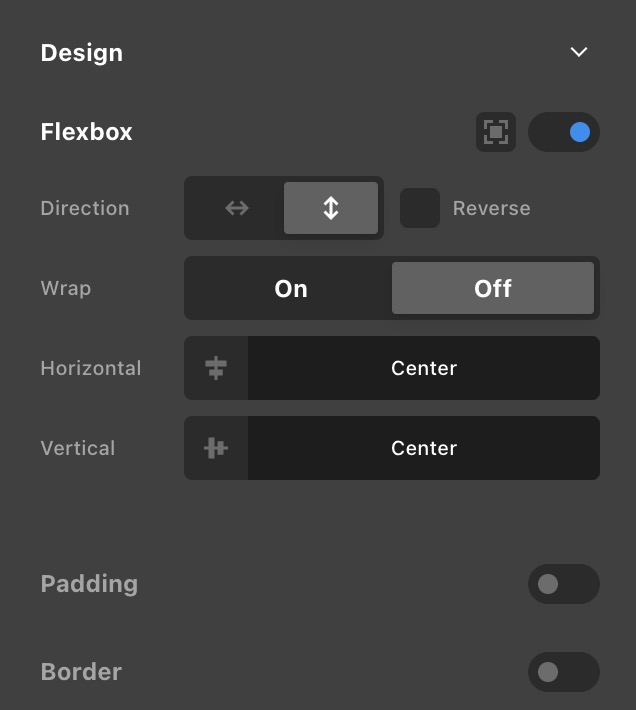The height and width of the screenshot is (710, 636).
Task: Click the Flexbox section label
Action: click(x=86, y=132)
